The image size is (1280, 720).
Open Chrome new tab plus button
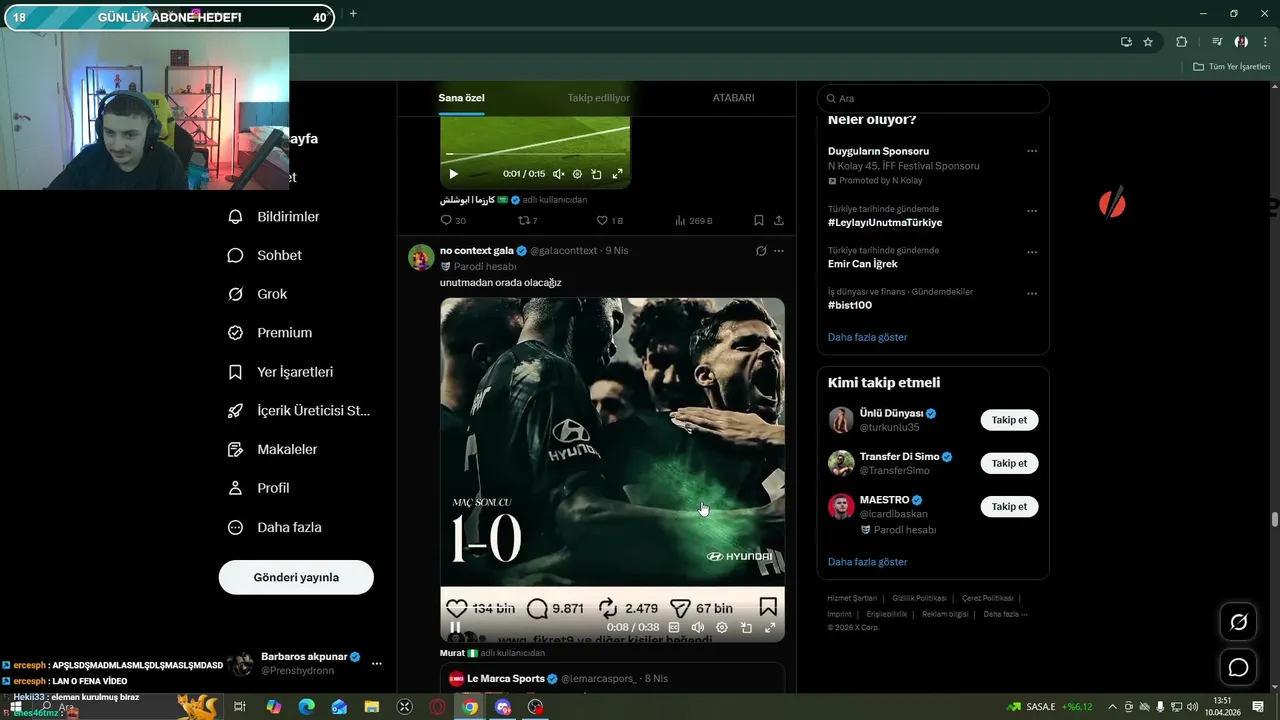(x=353, y=13)
